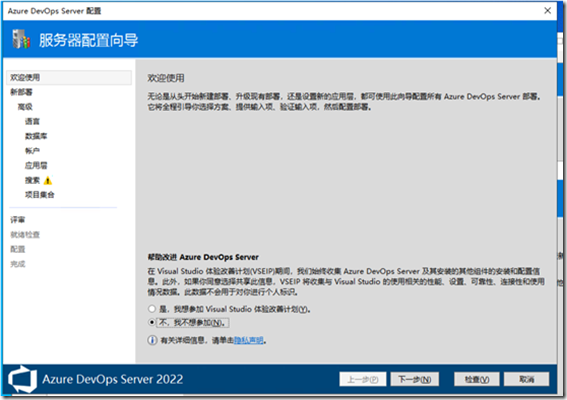Screen dimensions: 567x400
Task: Go to the 评审 step
Action: click(18, 220)
